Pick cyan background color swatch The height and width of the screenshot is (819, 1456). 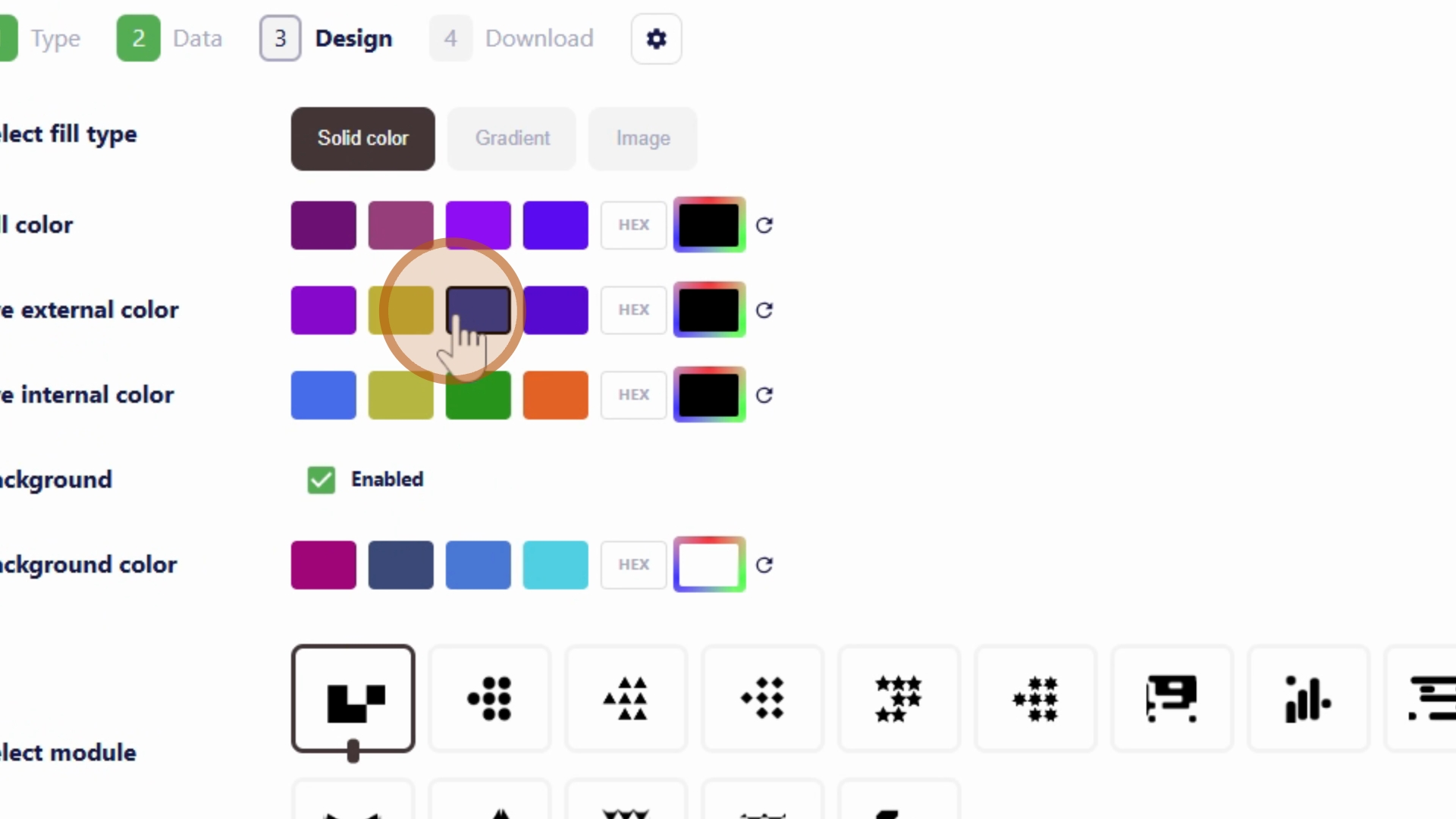[x=556, y=565]
